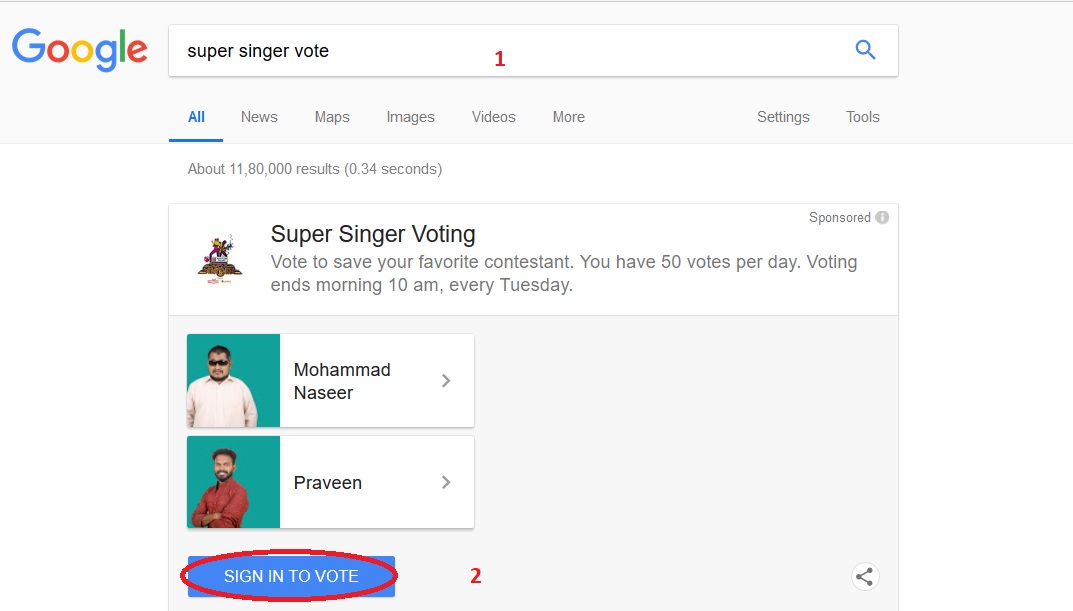Switch to the Images tab
Screen dimensions: 1073x611
tap(410, 117)
